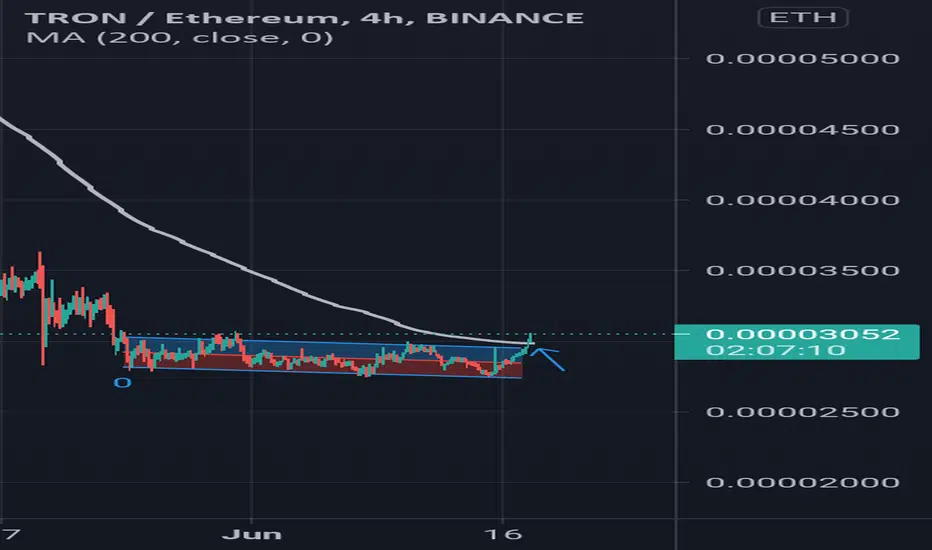The height and width of the screenshot is (550, 932).
Task: Select the MA (200, close, 0) indicator label
Action: (x=180, y=38)
